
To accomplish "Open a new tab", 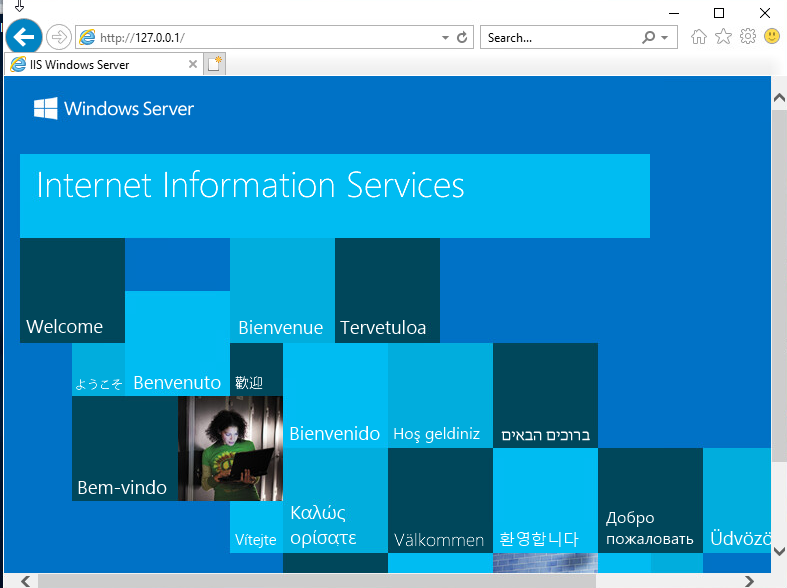I will 215,64.
